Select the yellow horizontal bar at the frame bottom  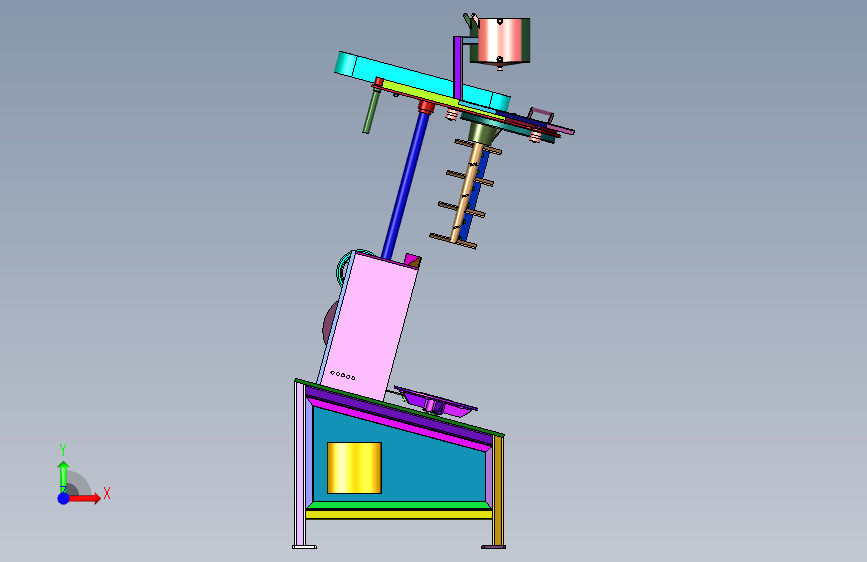tap(399, 514)
